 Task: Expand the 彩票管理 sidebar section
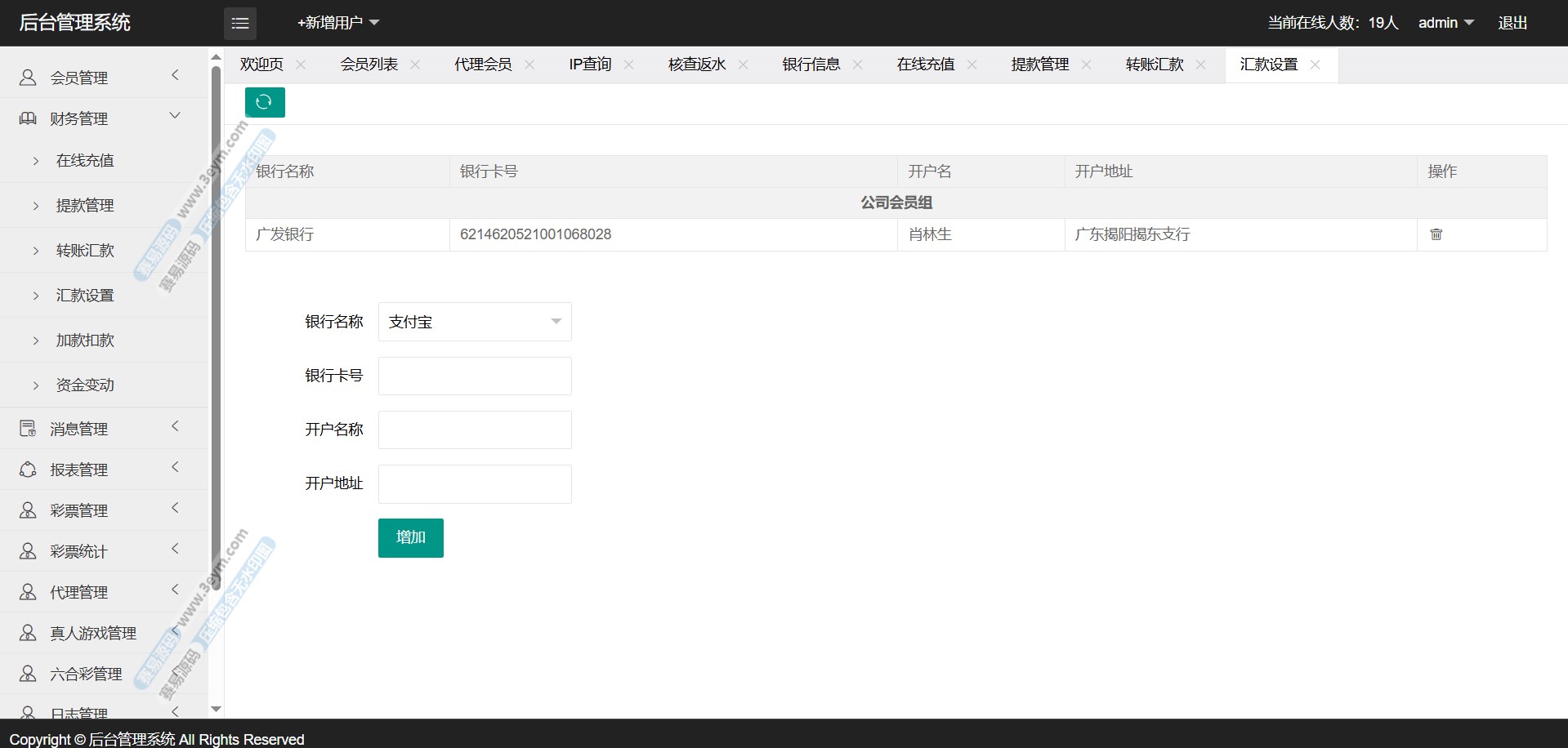(79, 510)
